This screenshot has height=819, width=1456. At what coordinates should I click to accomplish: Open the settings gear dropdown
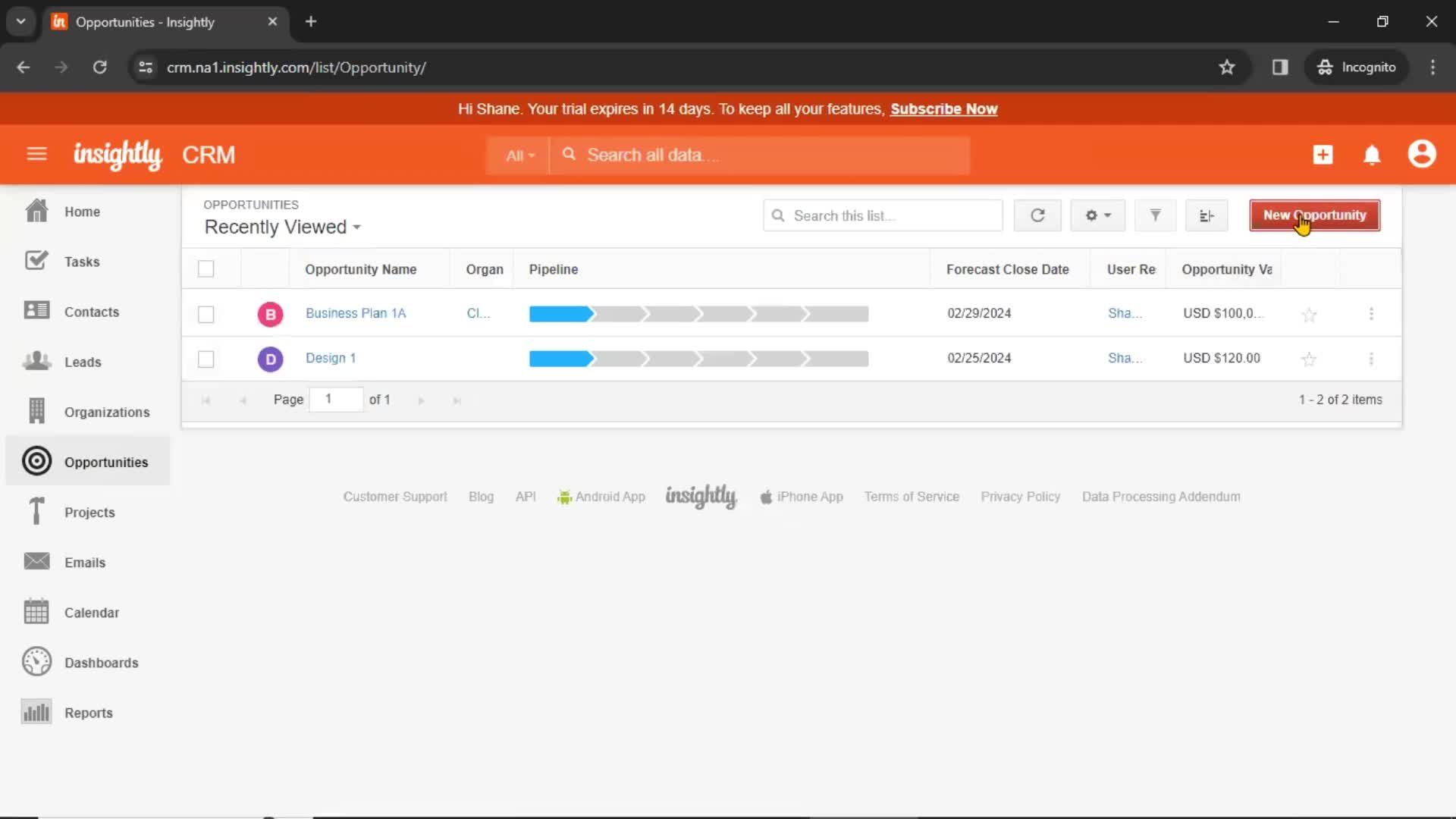click(1097, 215)
